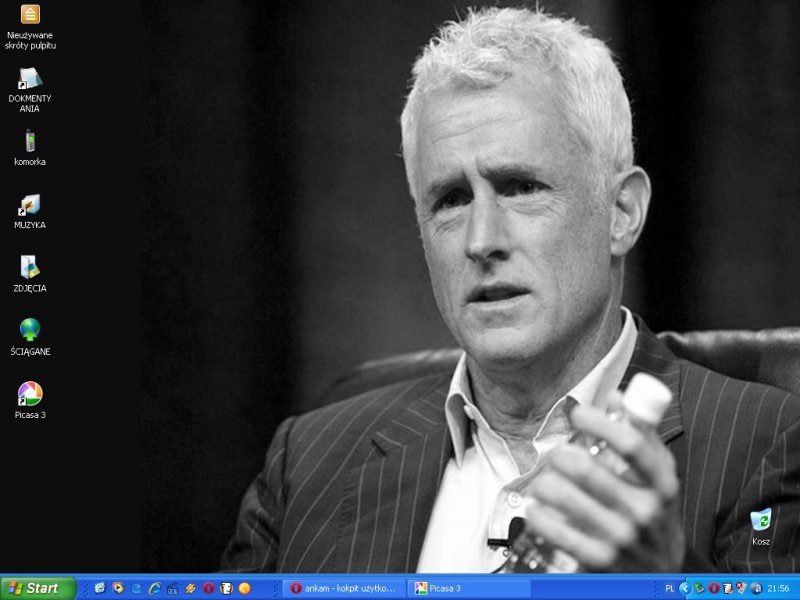
Task: Click the Opera icon in the system tray
Action: (714, 588)
